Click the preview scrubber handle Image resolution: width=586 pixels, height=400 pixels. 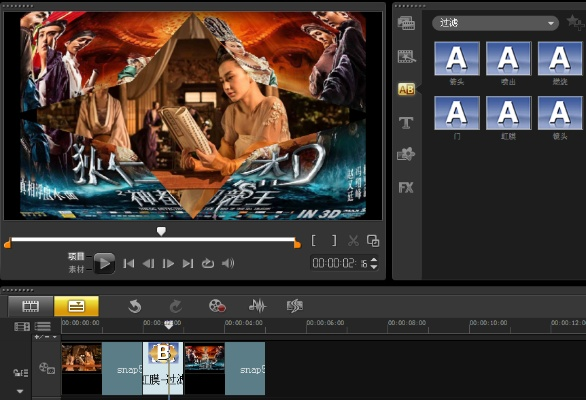coord(161,231)
